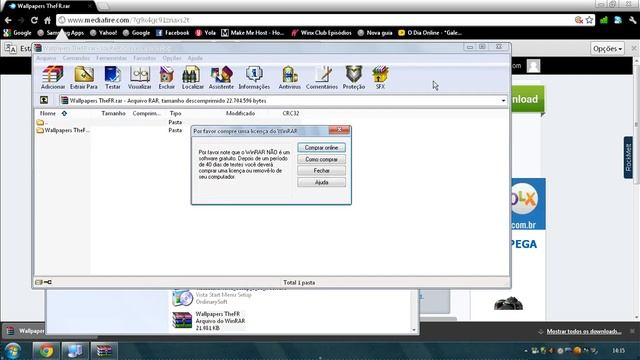Click the translate icon in Chrome's infobar
The height and width of the screenshot is (360, 640).
coord(11,49)
